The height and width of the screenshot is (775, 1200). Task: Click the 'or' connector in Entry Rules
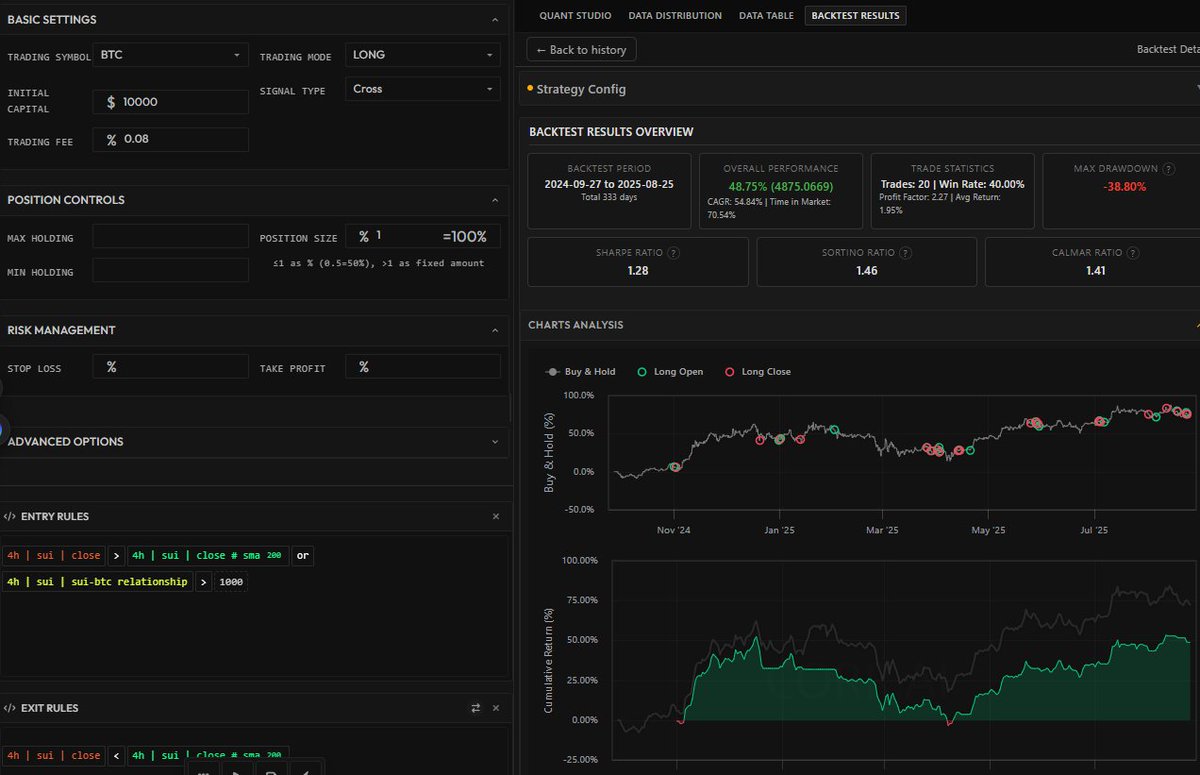[302, 555]
